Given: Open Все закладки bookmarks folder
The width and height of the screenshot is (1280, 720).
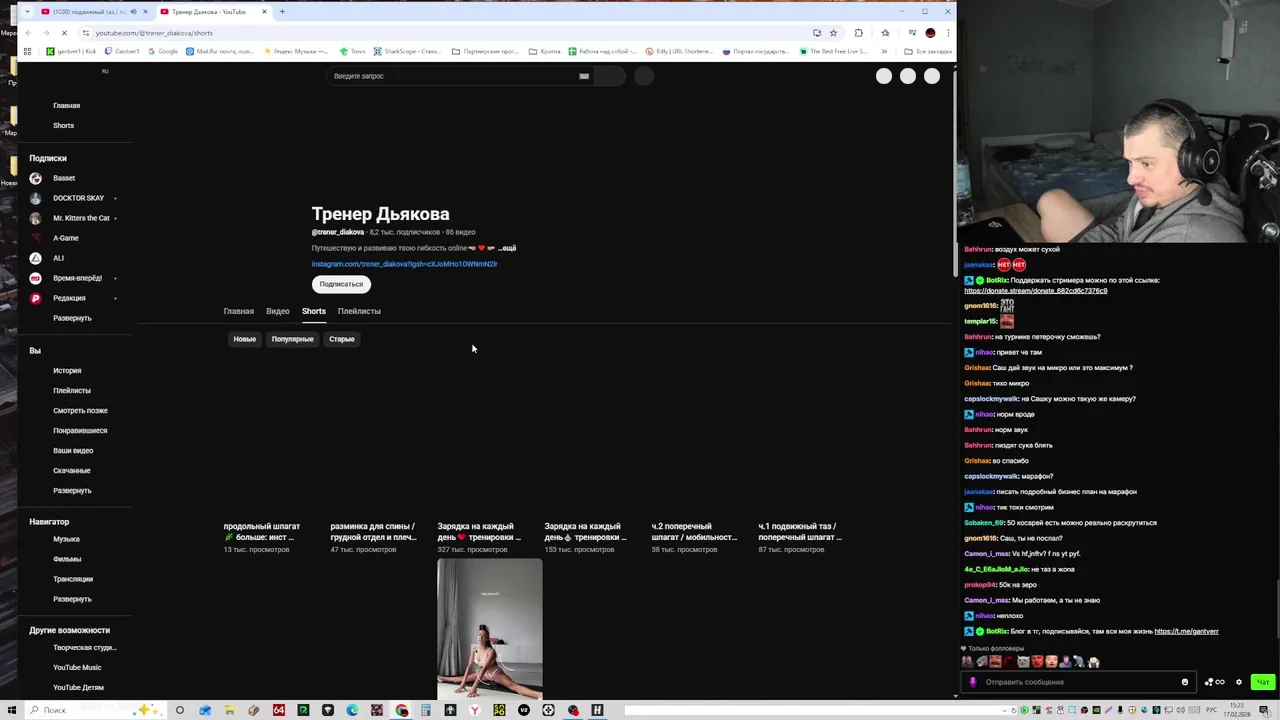Looking at the screenshot, I should [928, 51].
